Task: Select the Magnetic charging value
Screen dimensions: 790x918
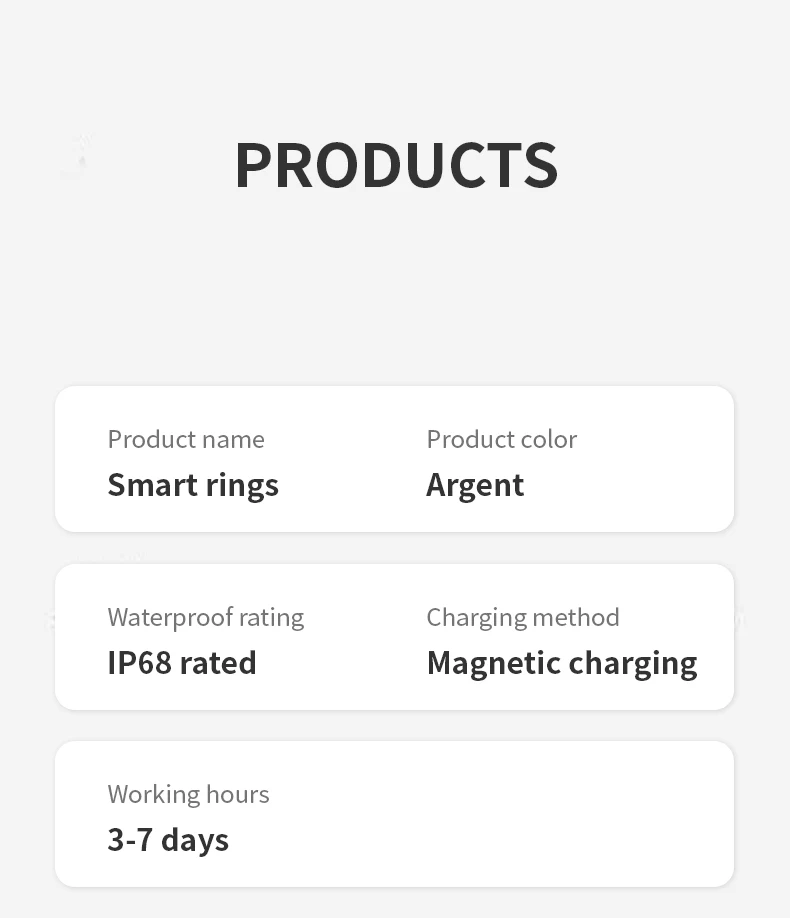Action: coord(562,663)
